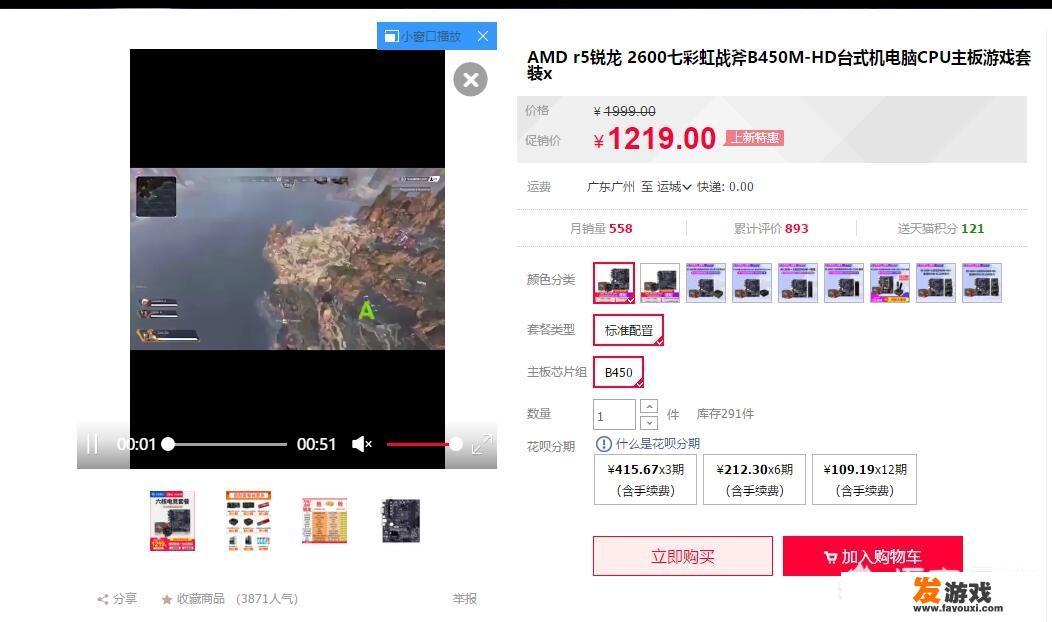Unmute the video with the speaker icon
The width and height of the screenshot is (1052, 622).
[362, 444]
